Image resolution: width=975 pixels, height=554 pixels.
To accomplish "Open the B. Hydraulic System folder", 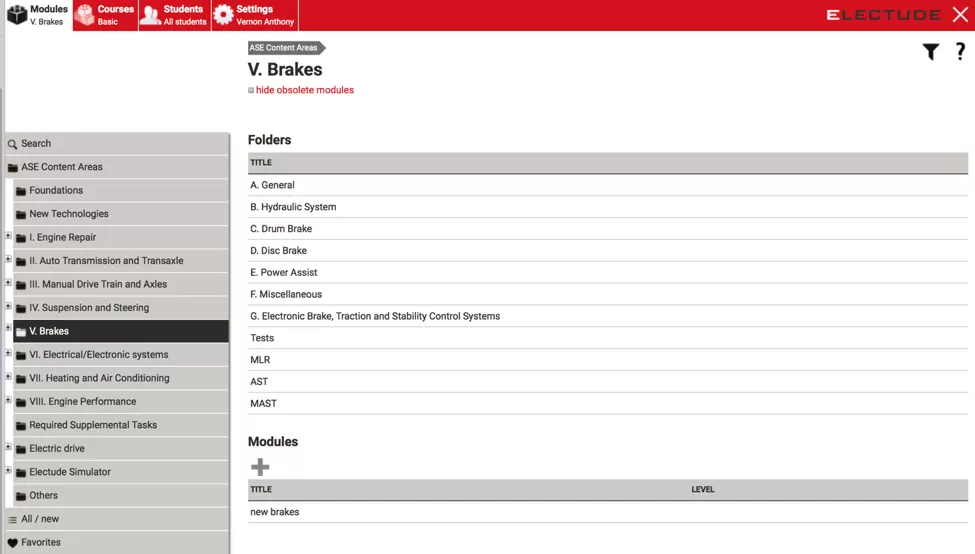I will point(293,207).
